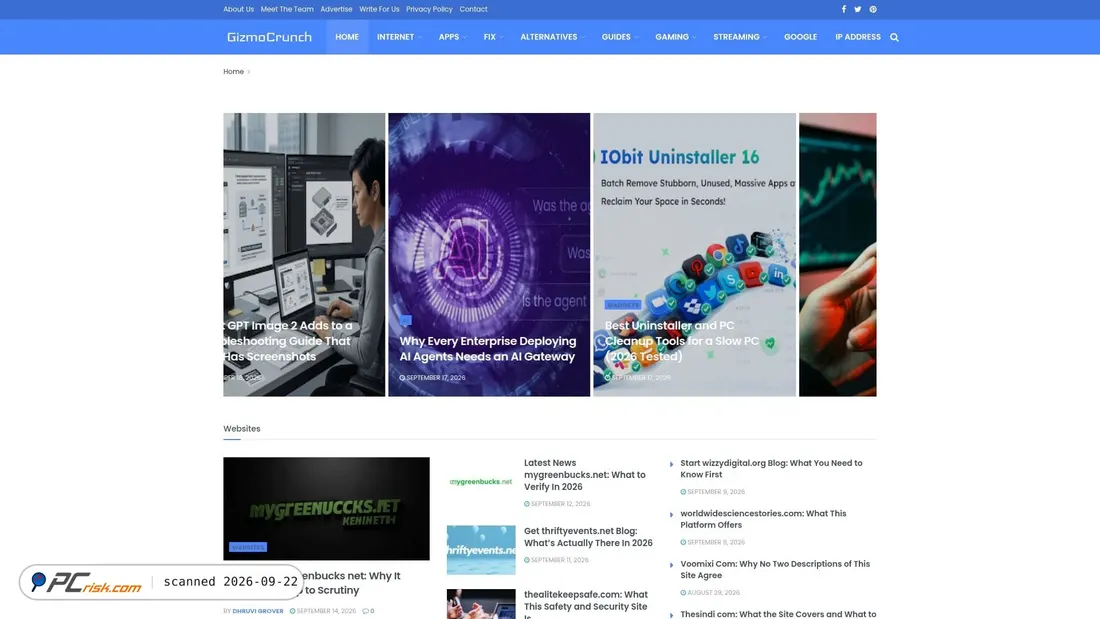This screenshot has width=1100, height=619.
Task: Open the mygreenbucks featured image
Action: [x=326, y=508]
